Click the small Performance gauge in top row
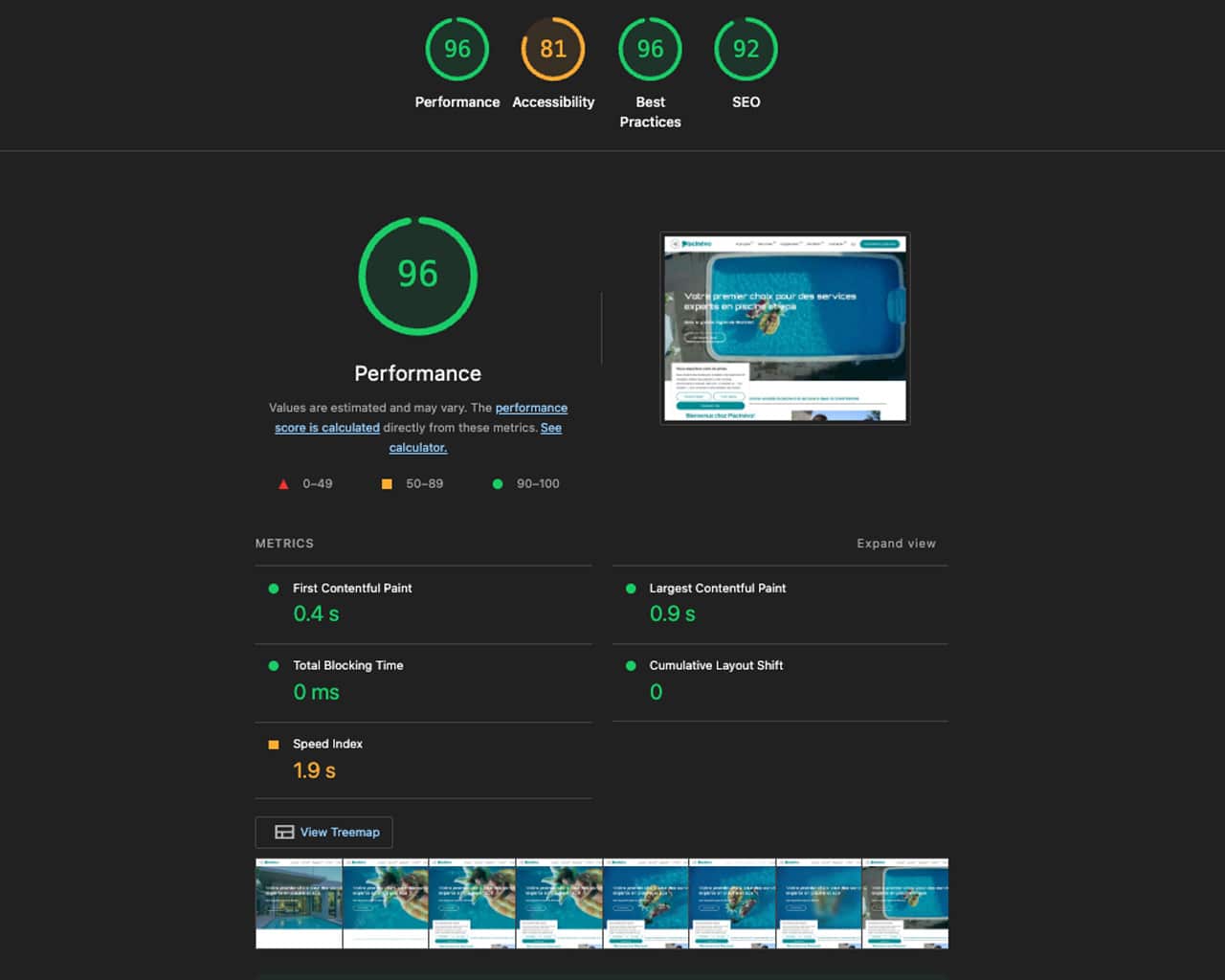1225x980 pixels. tap(457, 50)
